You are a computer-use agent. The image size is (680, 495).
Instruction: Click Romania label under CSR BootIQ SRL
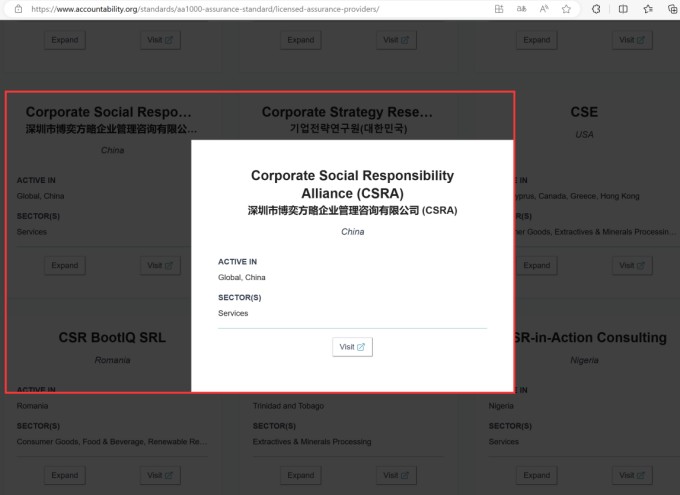point(112,360)
